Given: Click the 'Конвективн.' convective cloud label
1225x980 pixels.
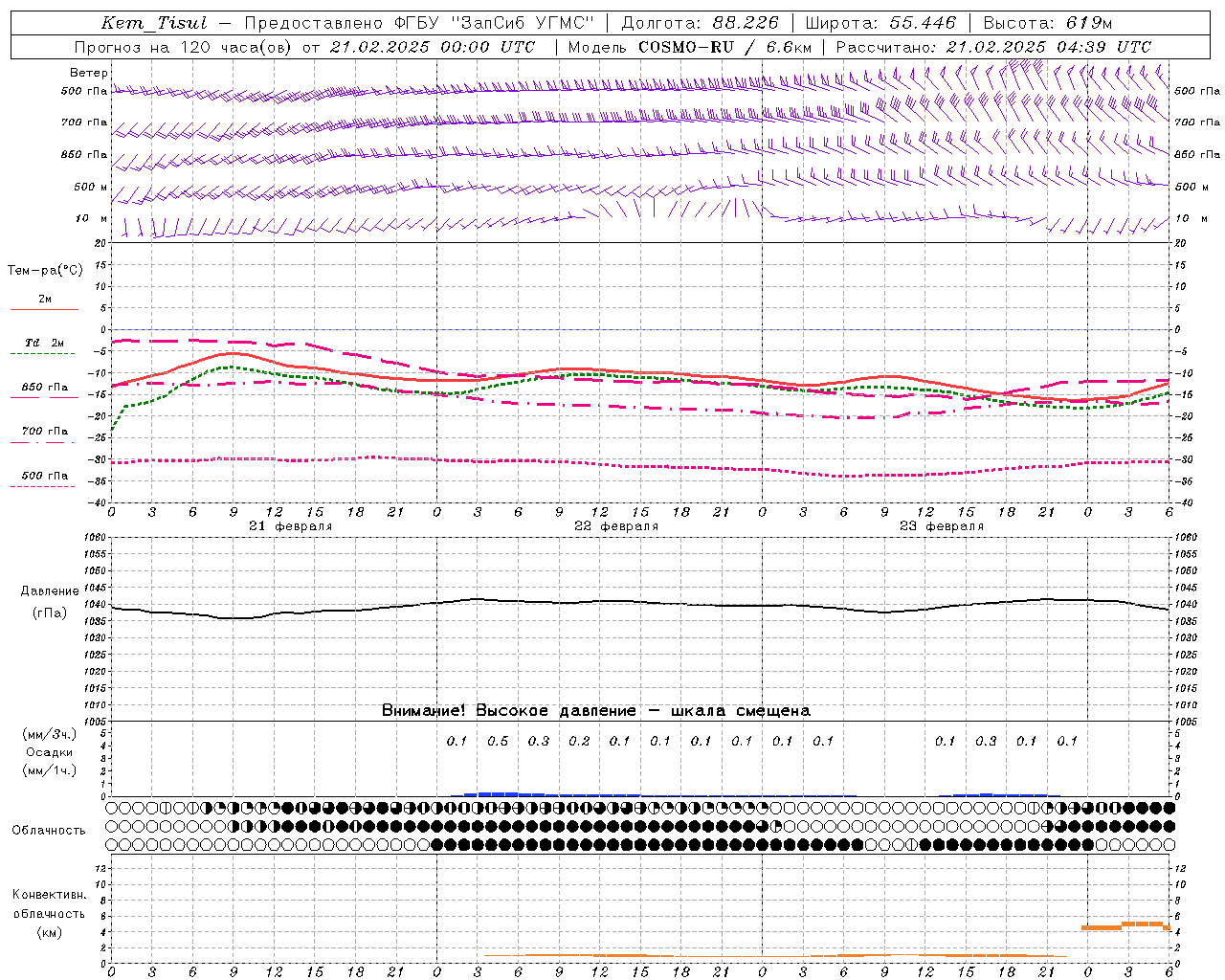Looking at the screenshot, I should point(50,895).
